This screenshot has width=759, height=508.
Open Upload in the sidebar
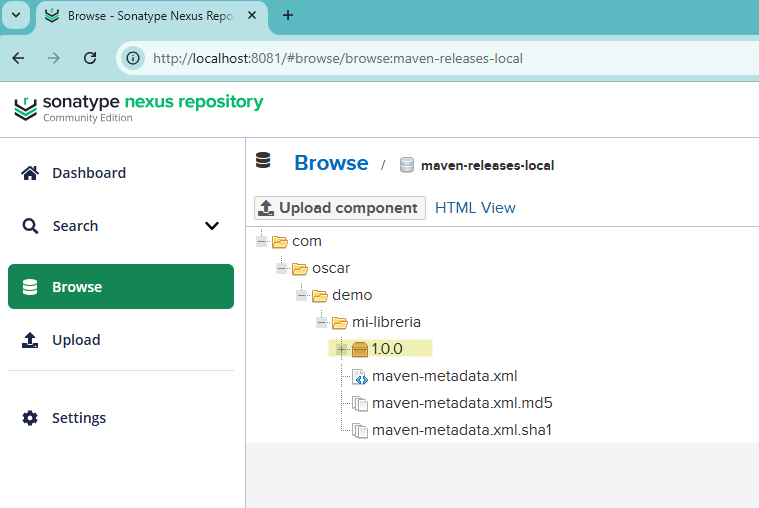tap(121, 340)
